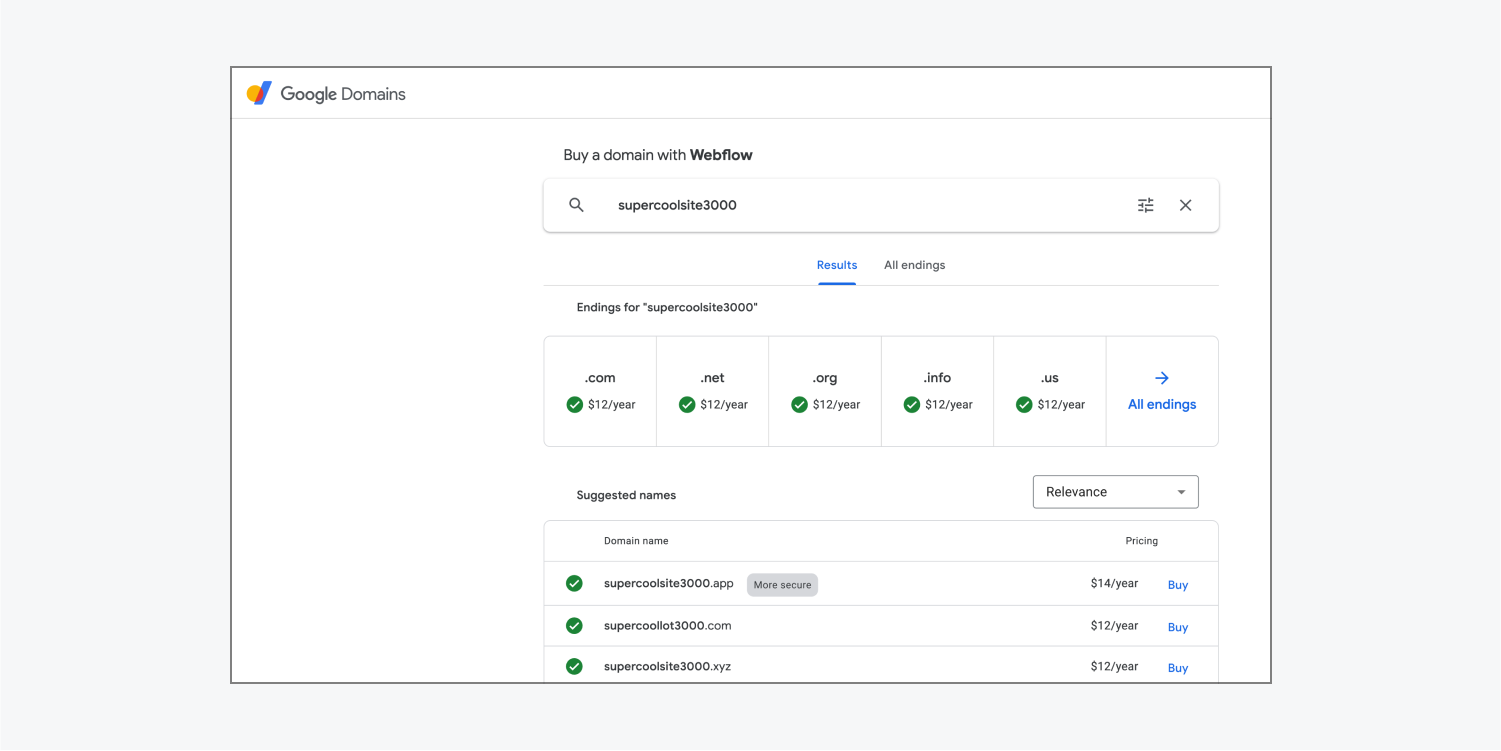The width and height of the screenshot is (1501, 751).
Task: Buy supercoollot3000.com domain
Action: [x=1178, y=627]
